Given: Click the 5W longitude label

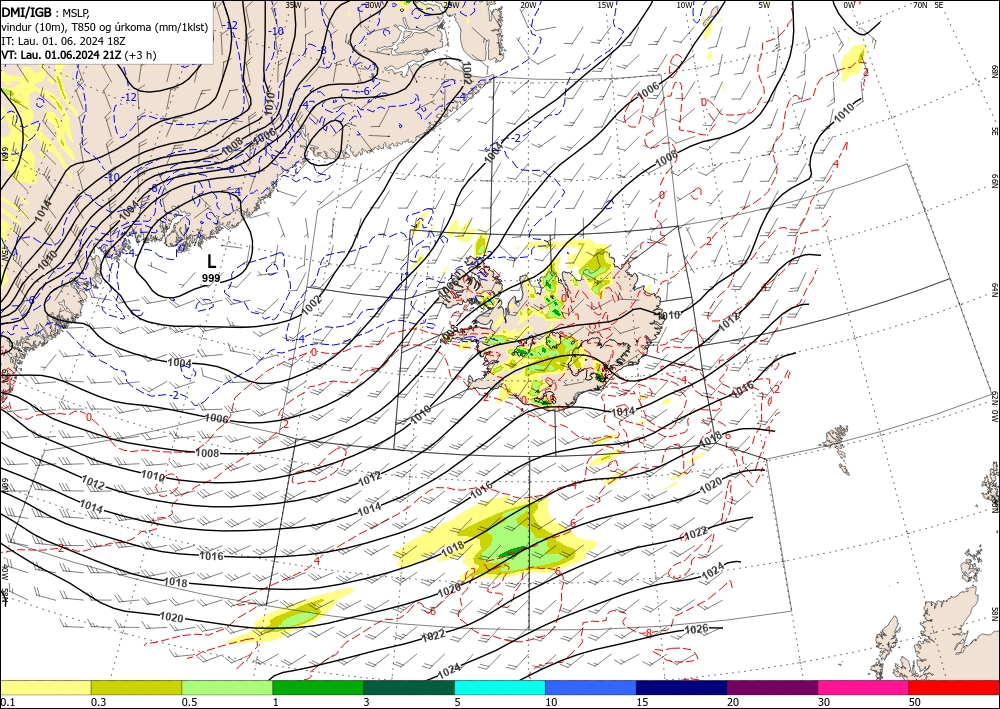Looking at the screenshot, I should (765, 5).
